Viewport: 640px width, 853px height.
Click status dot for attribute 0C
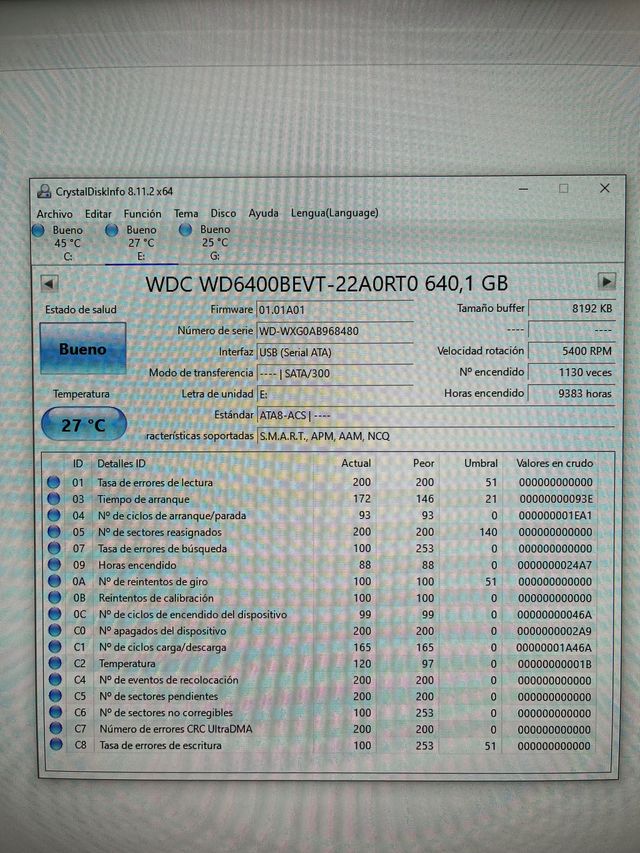point(54,614)
